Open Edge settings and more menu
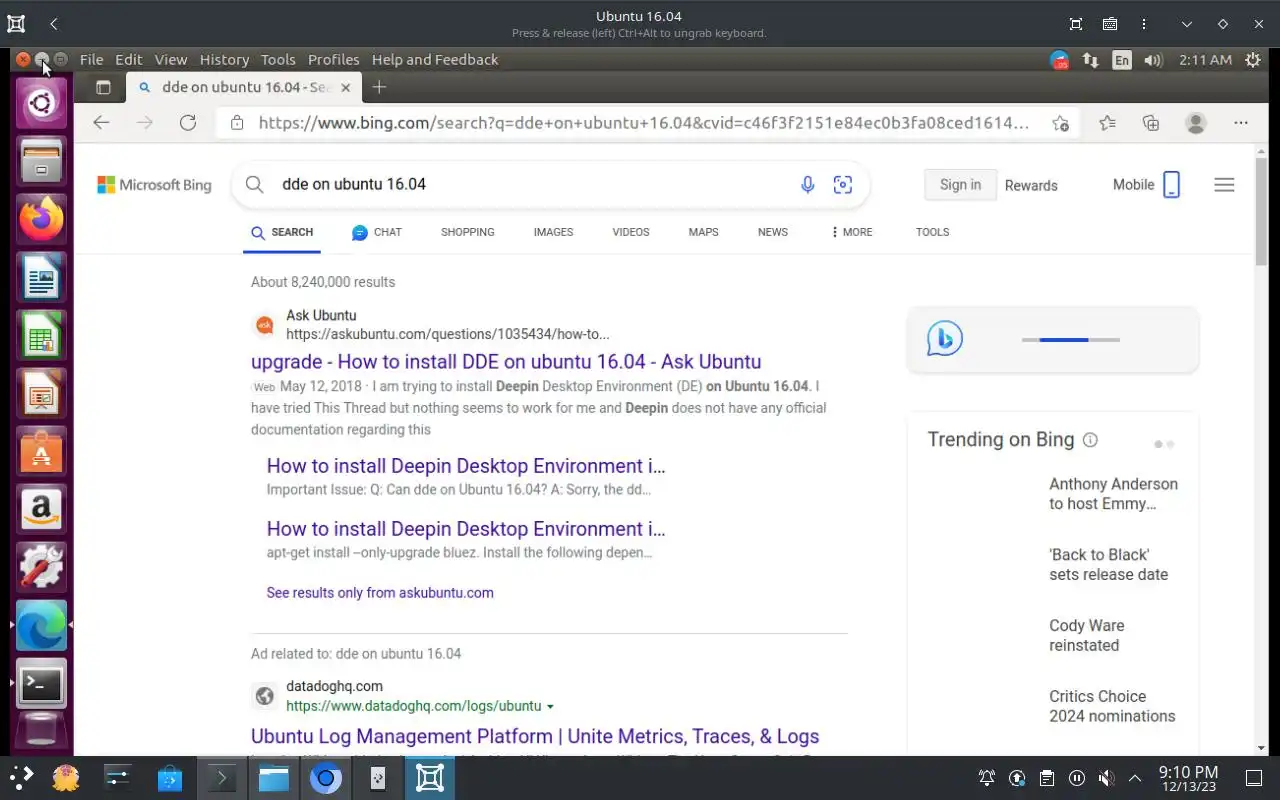 1241,123
